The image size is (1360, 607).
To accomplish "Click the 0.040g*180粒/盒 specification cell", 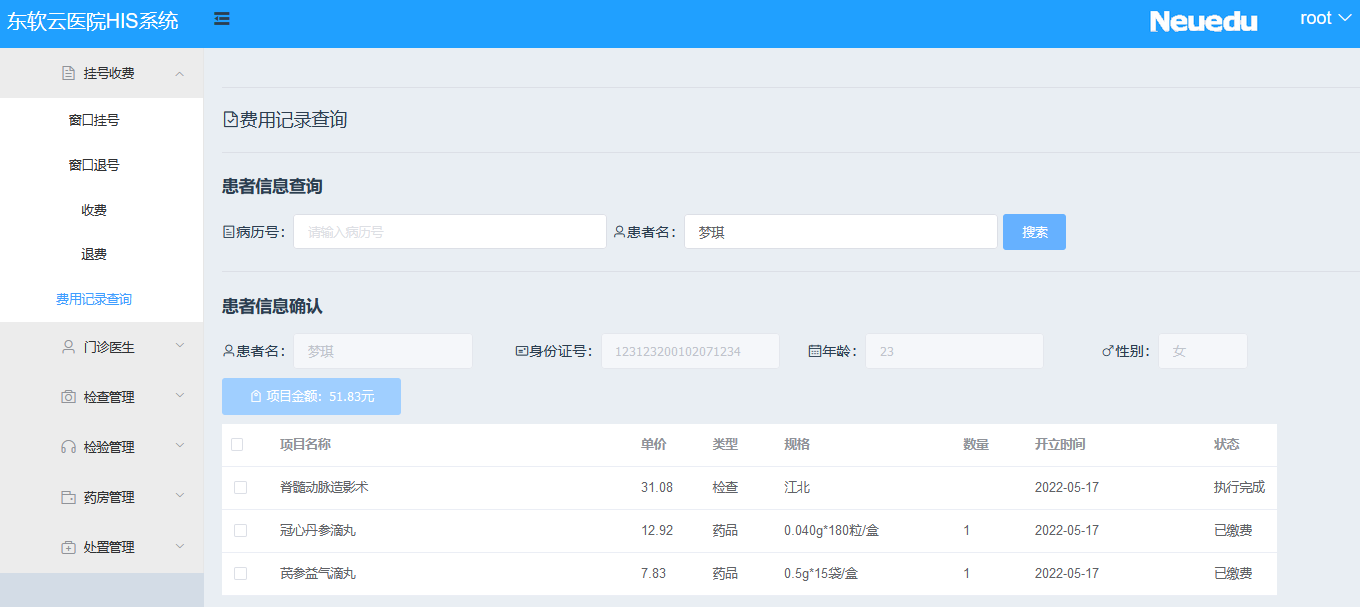I will point(832,531).
